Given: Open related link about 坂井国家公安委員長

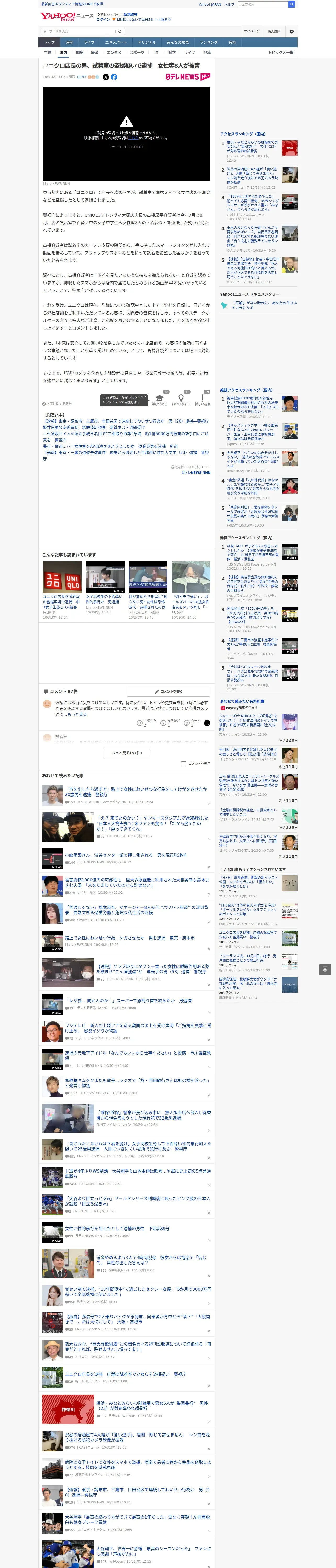Looking at the screenshot, I should (94, 427).
